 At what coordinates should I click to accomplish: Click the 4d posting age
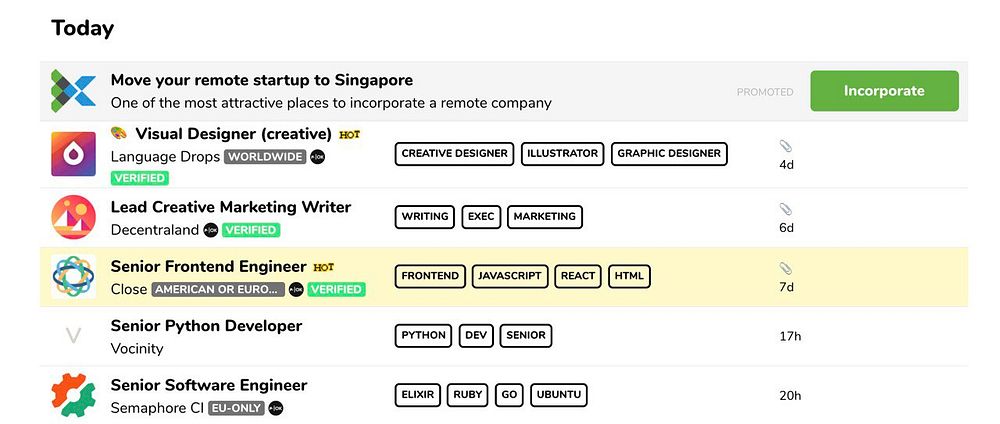(x=786, y=165)
